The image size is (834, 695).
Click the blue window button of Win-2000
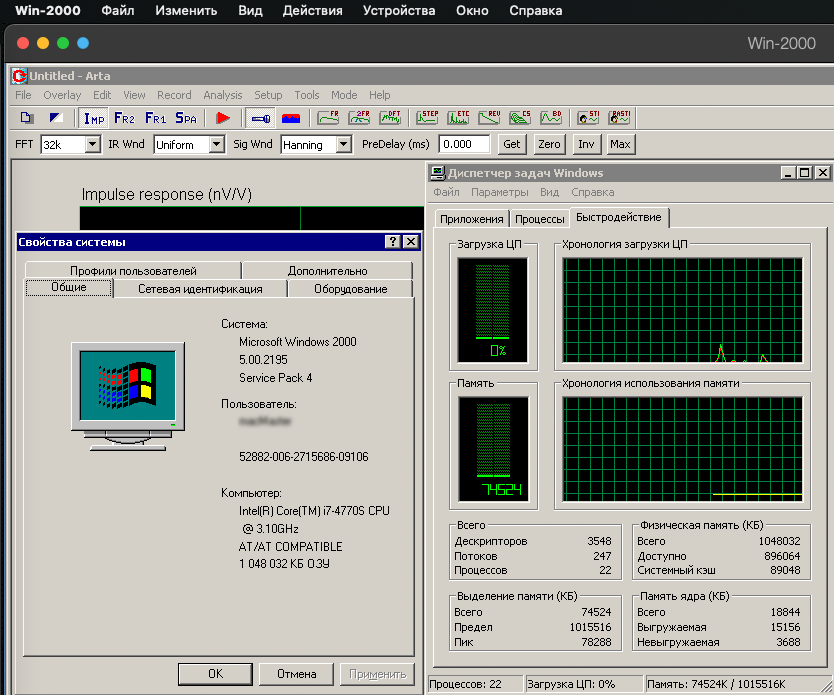(x=83, y=43)
